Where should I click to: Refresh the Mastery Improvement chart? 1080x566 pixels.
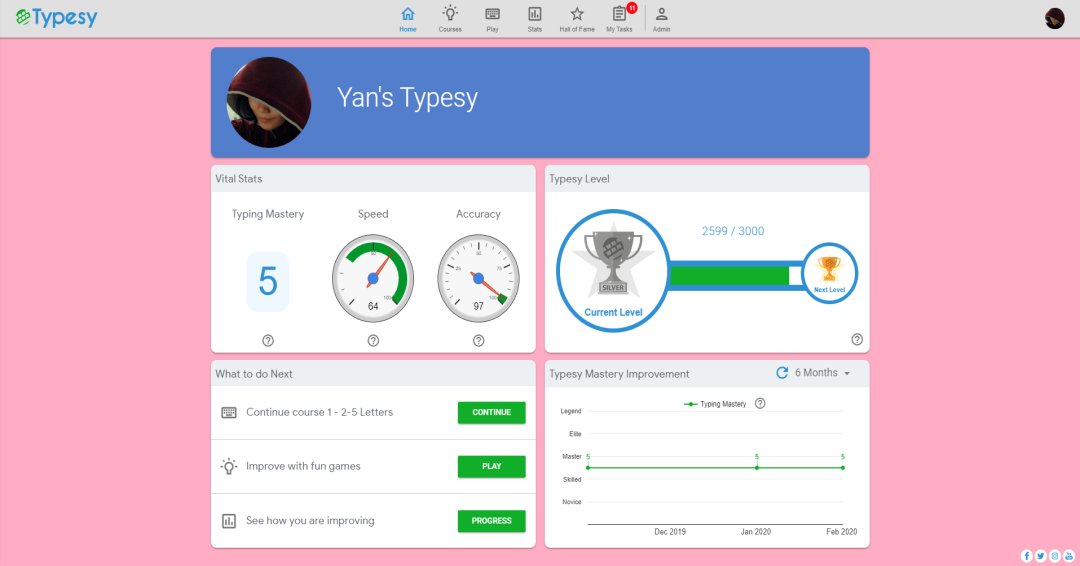tap(782, 373)
